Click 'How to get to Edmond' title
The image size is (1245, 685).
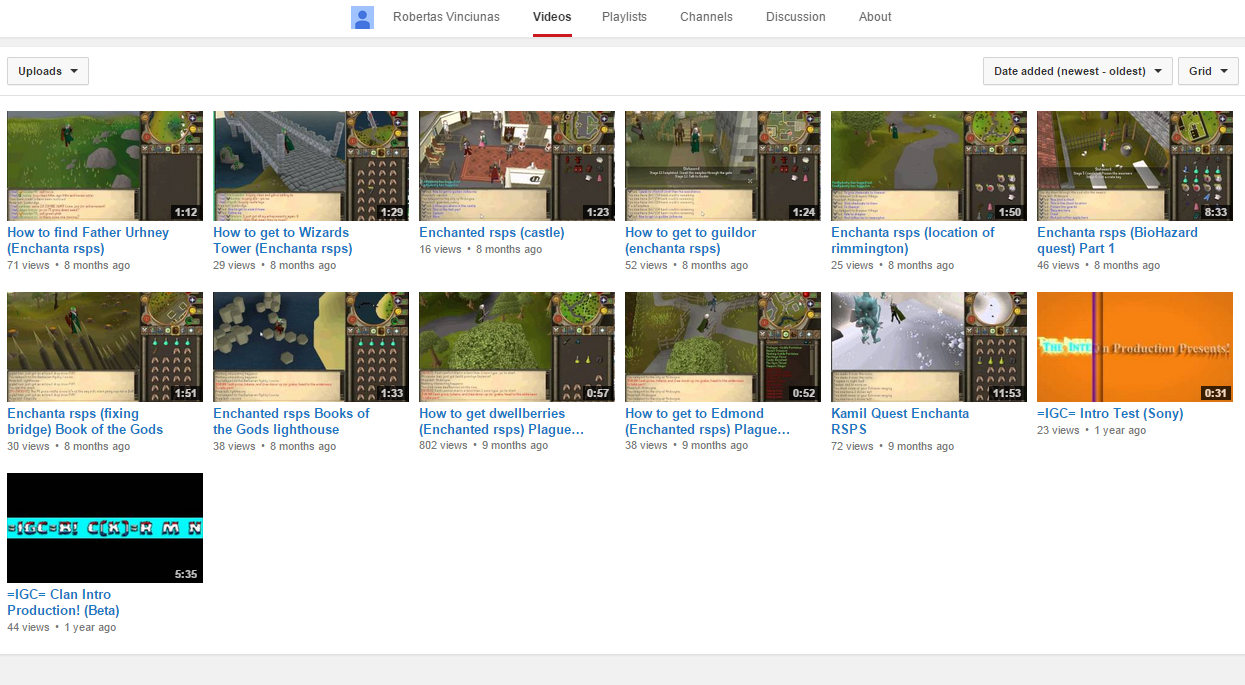coord(708,421)
